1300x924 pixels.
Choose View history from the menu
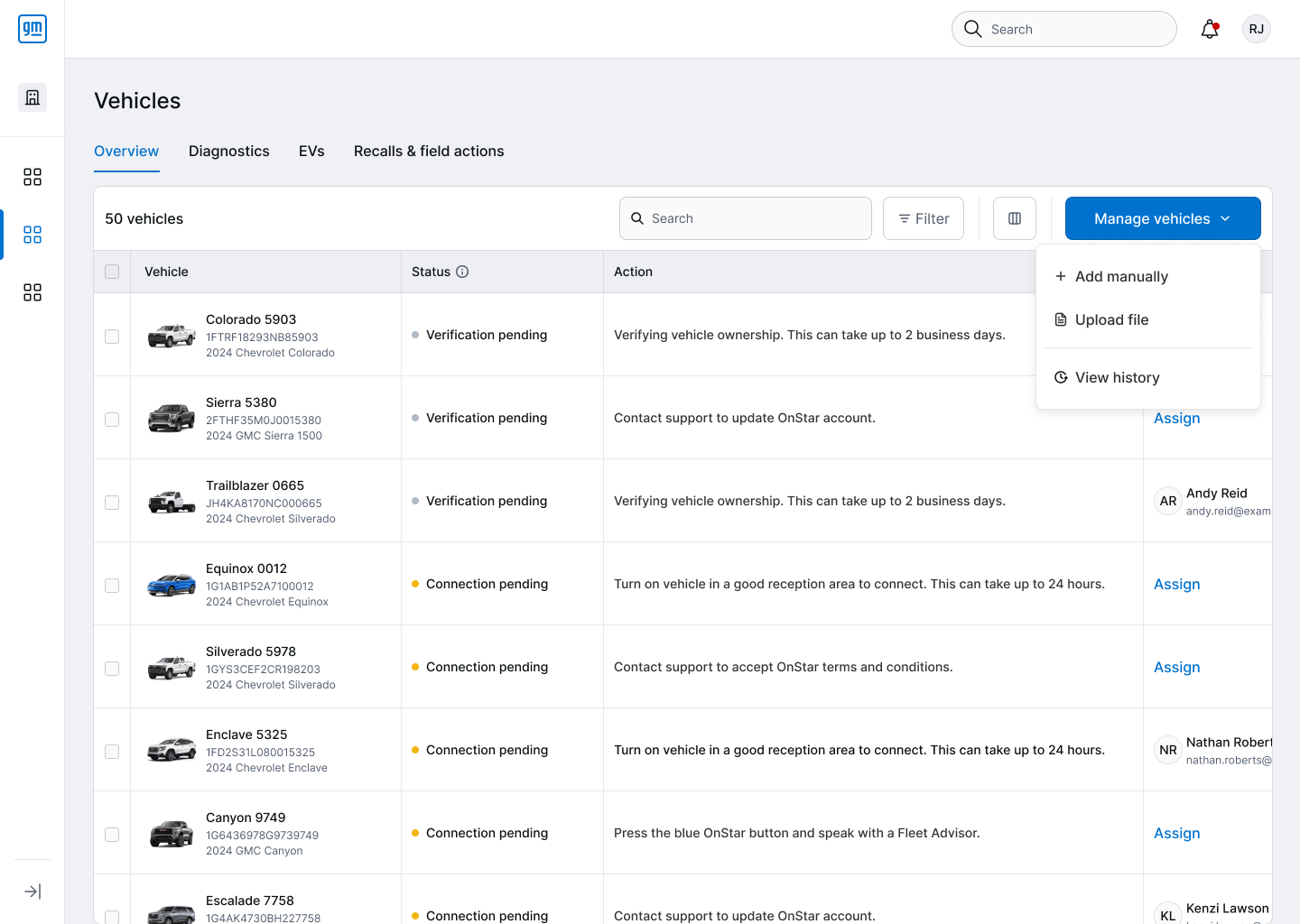click(1148, 377)
